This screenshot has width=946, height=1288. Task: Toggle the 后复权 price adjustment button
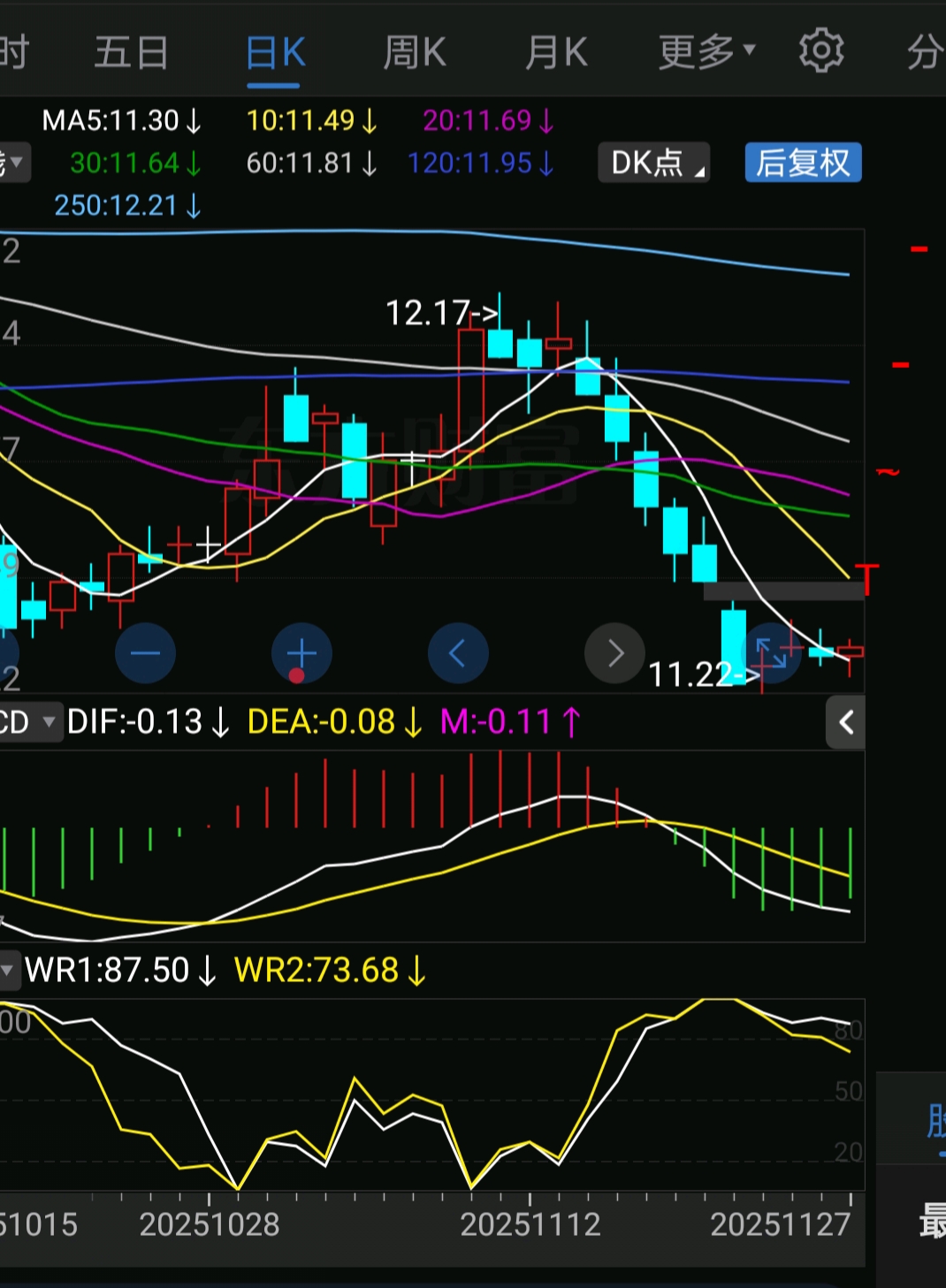tap(803, 163)
